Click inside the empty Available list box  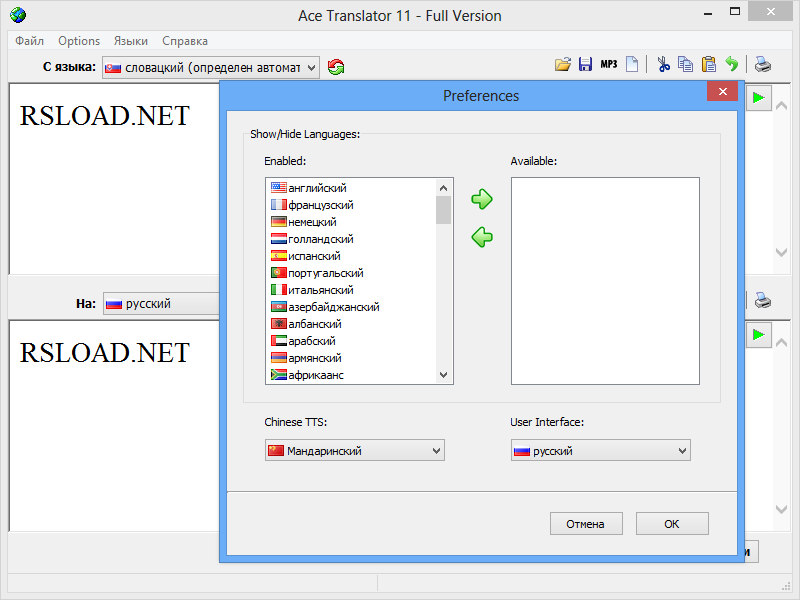pyautogui.click(x=605, y=281)
